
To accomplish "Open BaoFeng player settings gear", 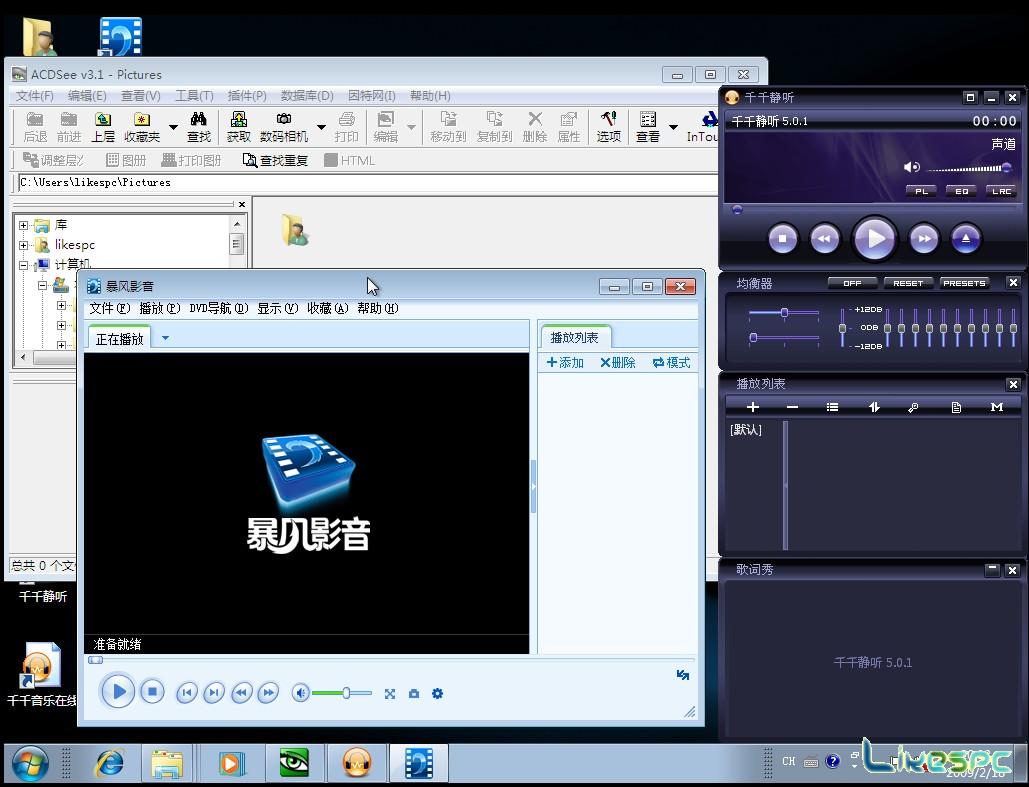I will click(x=437, y=692).
